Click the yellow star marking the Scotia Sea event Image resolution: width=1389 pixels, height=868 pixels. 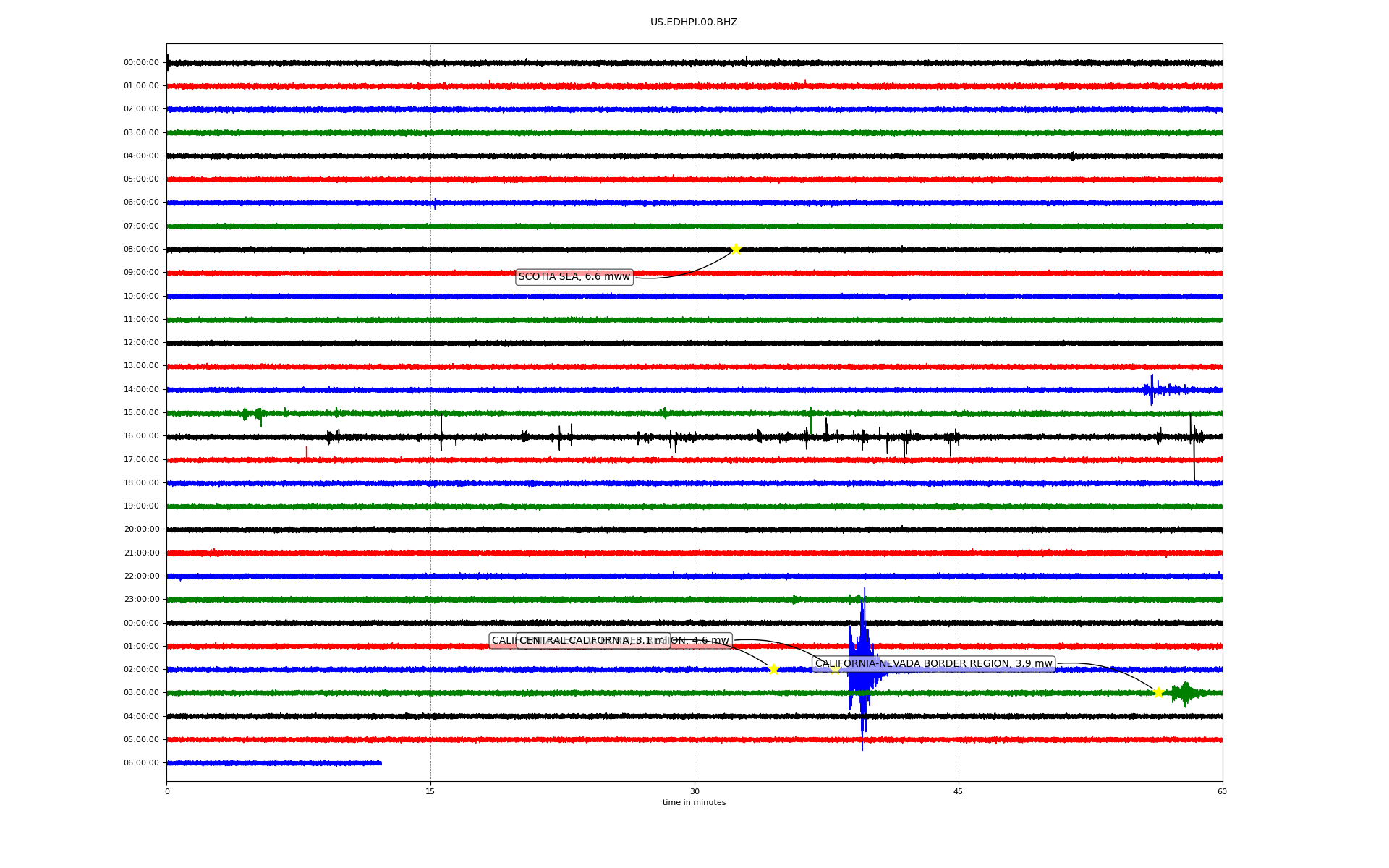coord(736,250)
